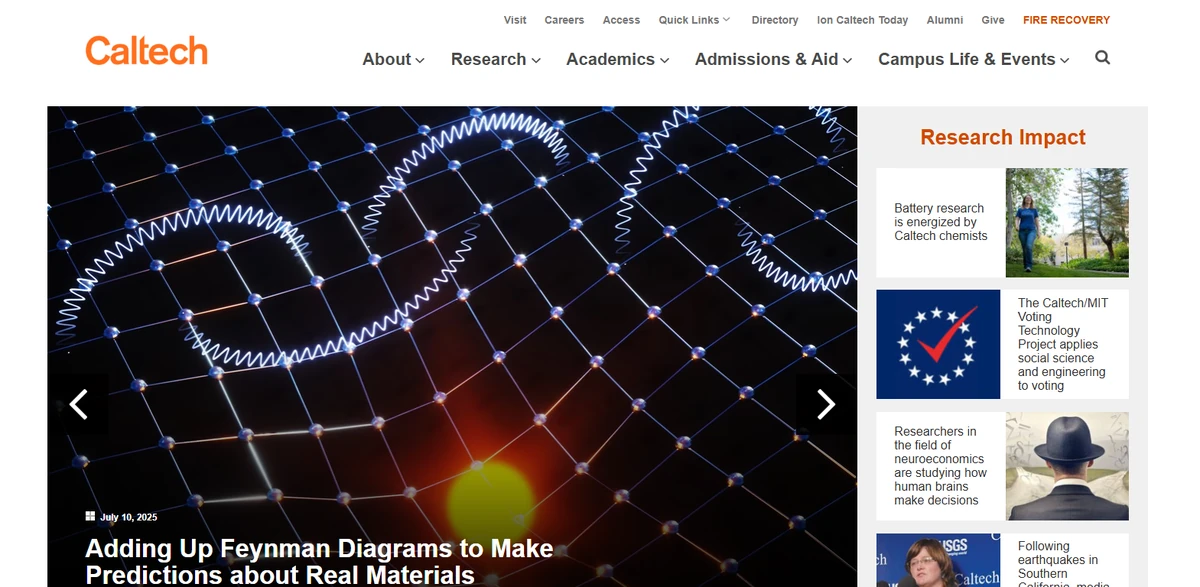Click the calendar icon beside July 10, 2025
The width and height of the screenshot is (1200, 587).
pyautogui.click(x=89, y=516)
